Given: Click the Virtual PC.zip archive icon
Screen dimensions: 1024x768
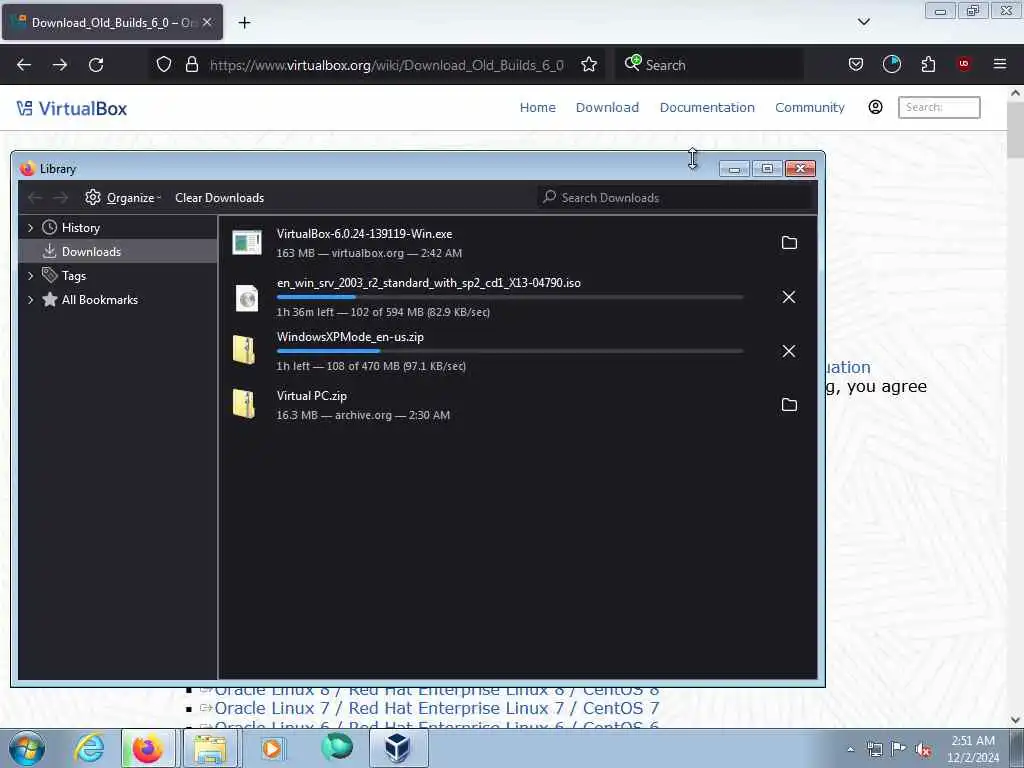Looking at the screenshot, I should click(x=244, y=404).
